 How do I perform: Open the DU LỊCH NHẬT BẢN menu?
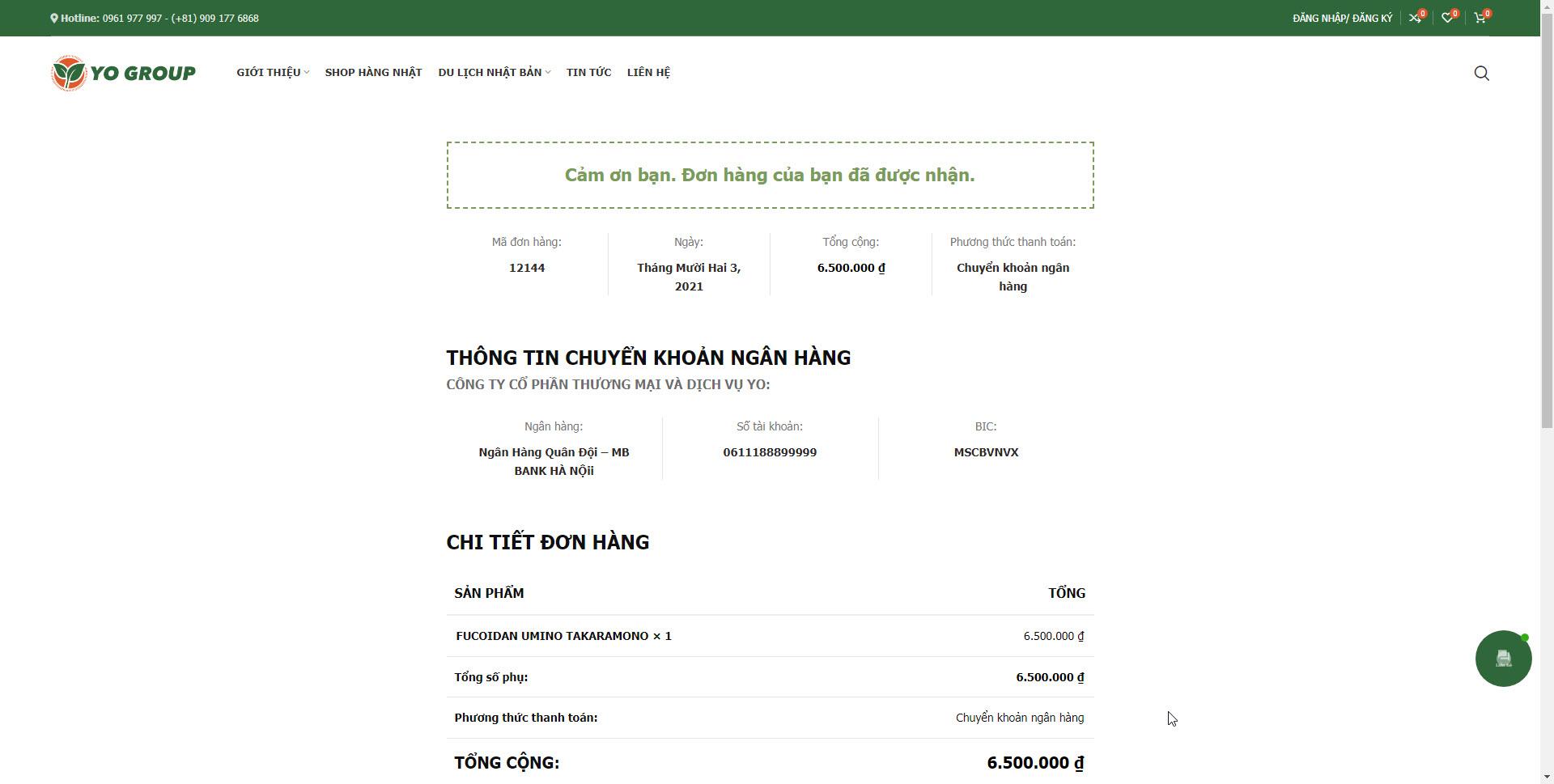coord(490,73)
